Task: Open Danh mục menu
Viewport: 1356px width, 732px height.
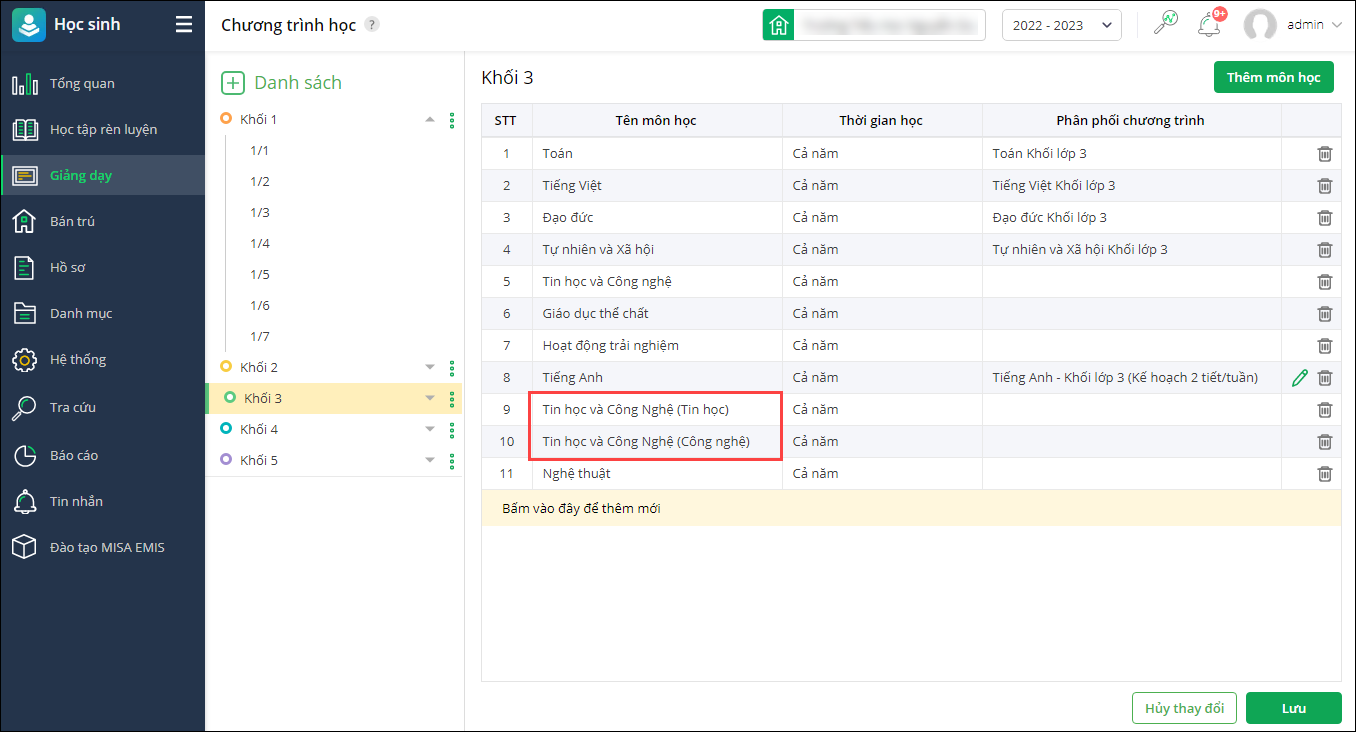Action: click(x=102, y=314)
